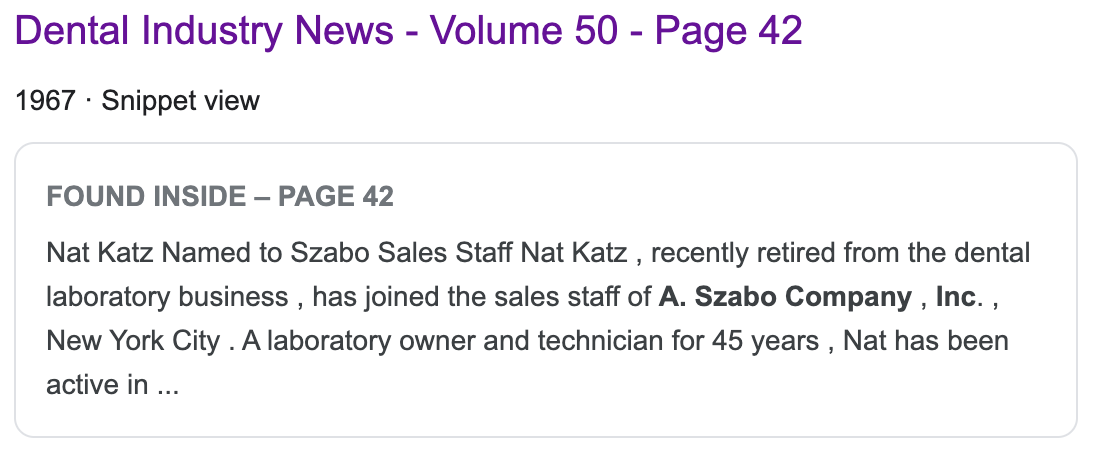Viewport: 1104px width, 452px height.
Task: Click the bold "Inc" text in snippet
Action: 954,297
